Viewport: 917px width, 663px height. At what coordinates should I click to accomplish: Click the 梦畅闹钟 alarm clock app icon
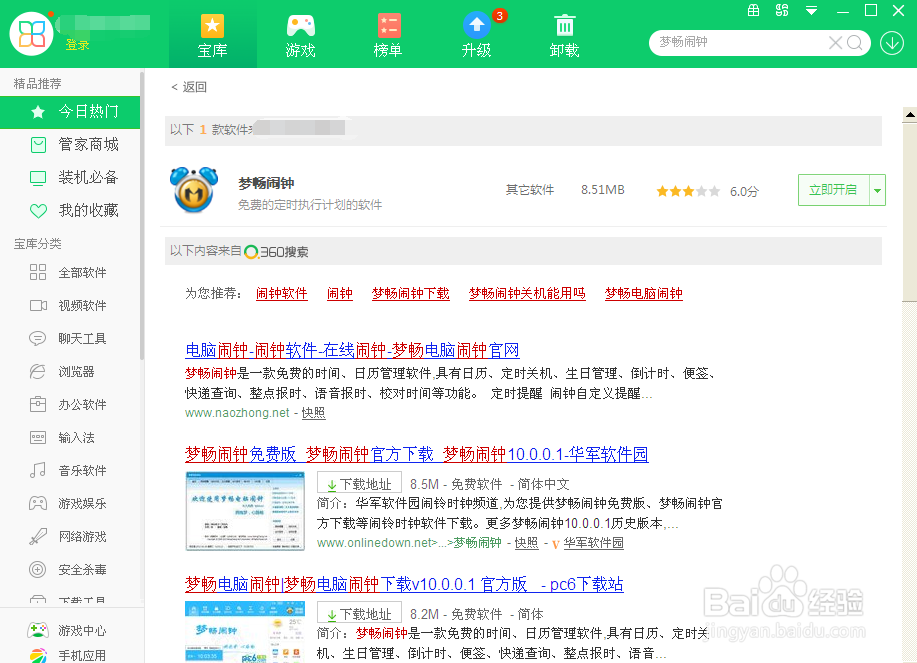(x=194, y=189)
